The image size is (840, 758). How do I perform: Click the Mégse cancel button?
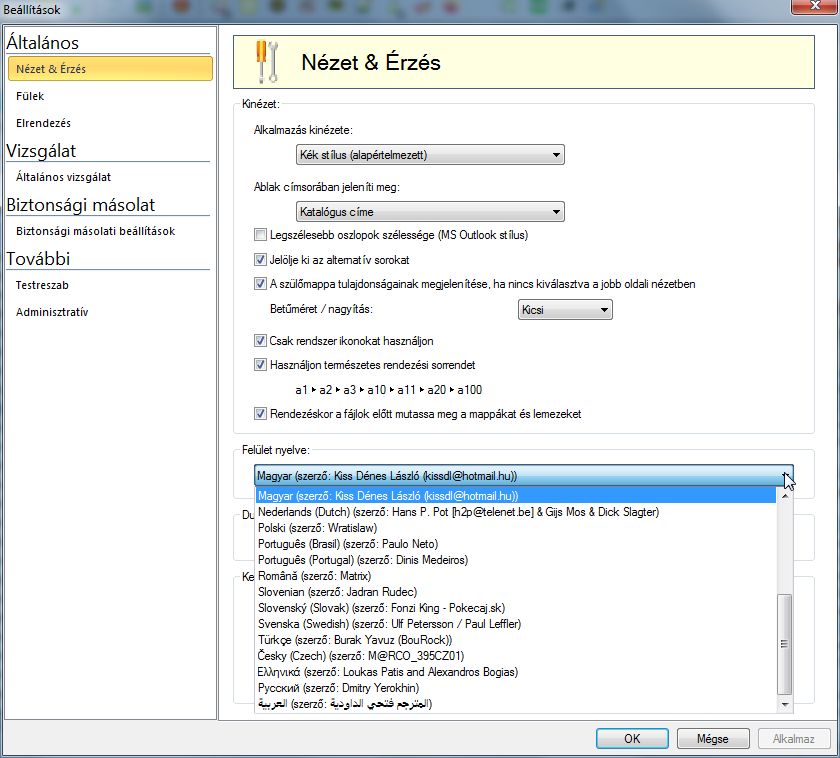click(x=714, y=740)
